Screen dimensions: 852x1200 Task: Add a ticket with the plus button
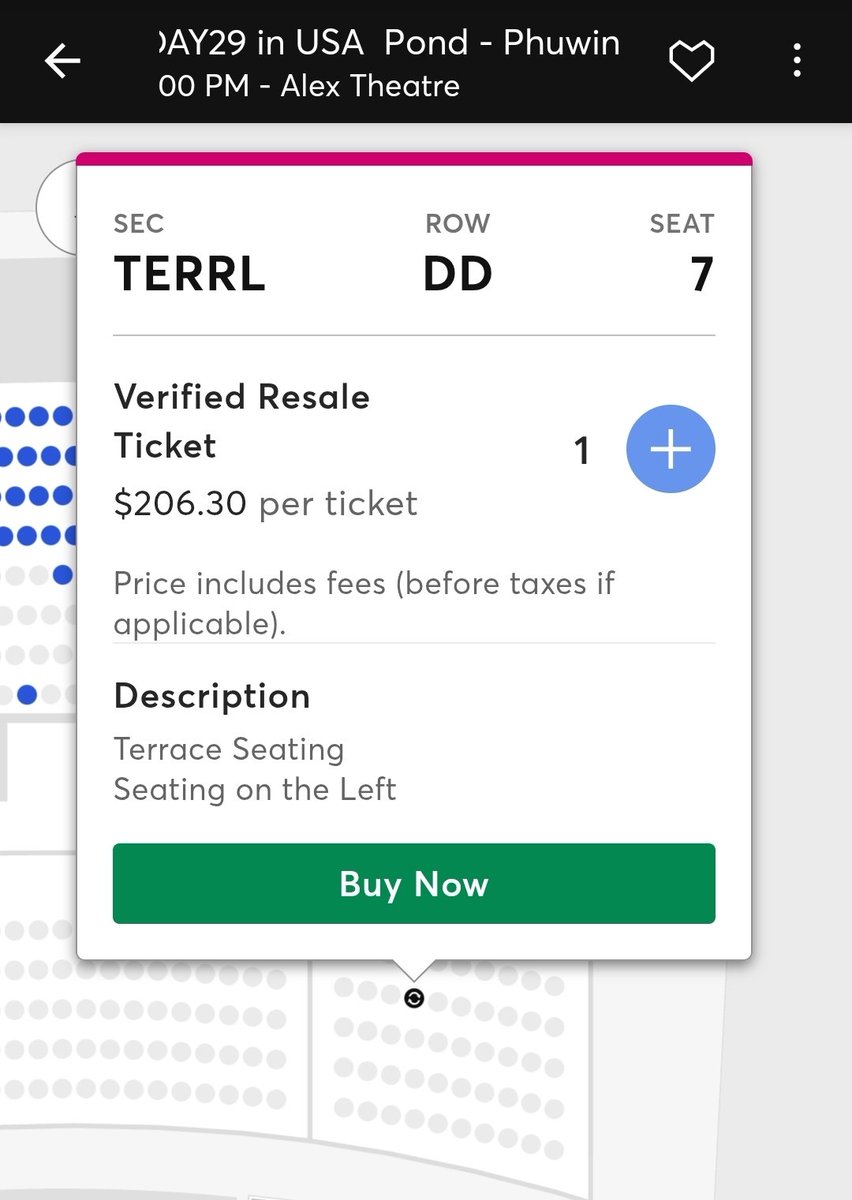point(670,450)
